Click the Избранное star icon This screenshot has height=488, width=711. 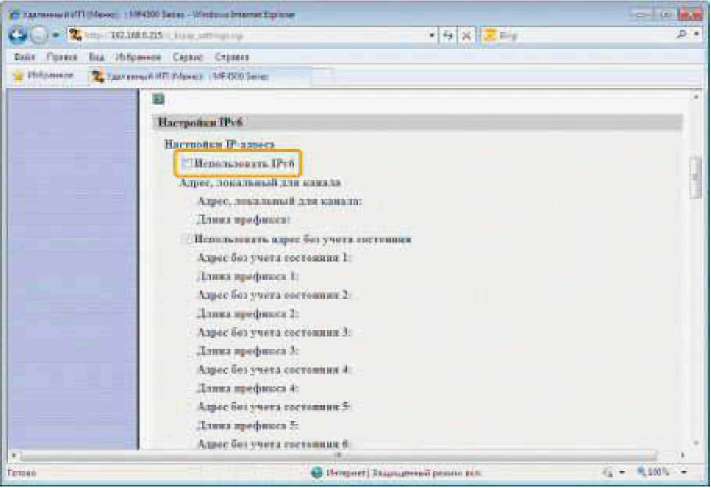coord(17,75)
